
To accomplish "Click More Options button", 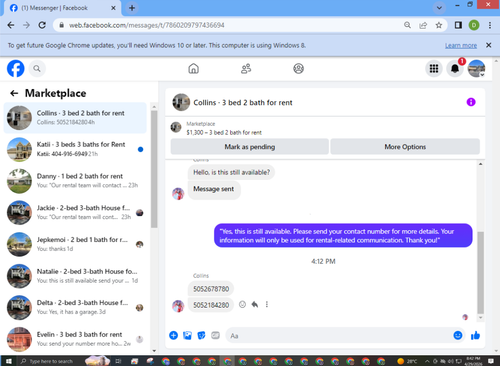I will tap(405, 147).
